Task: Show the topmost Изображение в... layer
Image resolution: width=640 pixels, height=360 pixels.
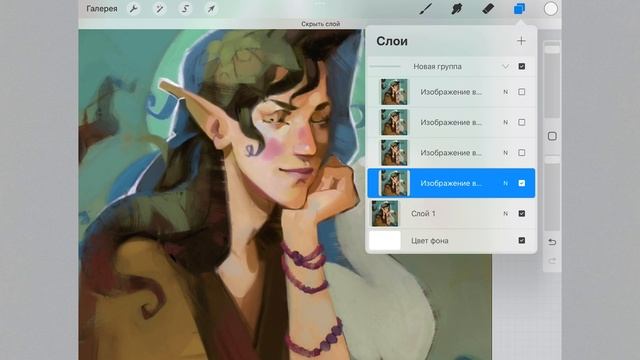Action: [522, 92]
